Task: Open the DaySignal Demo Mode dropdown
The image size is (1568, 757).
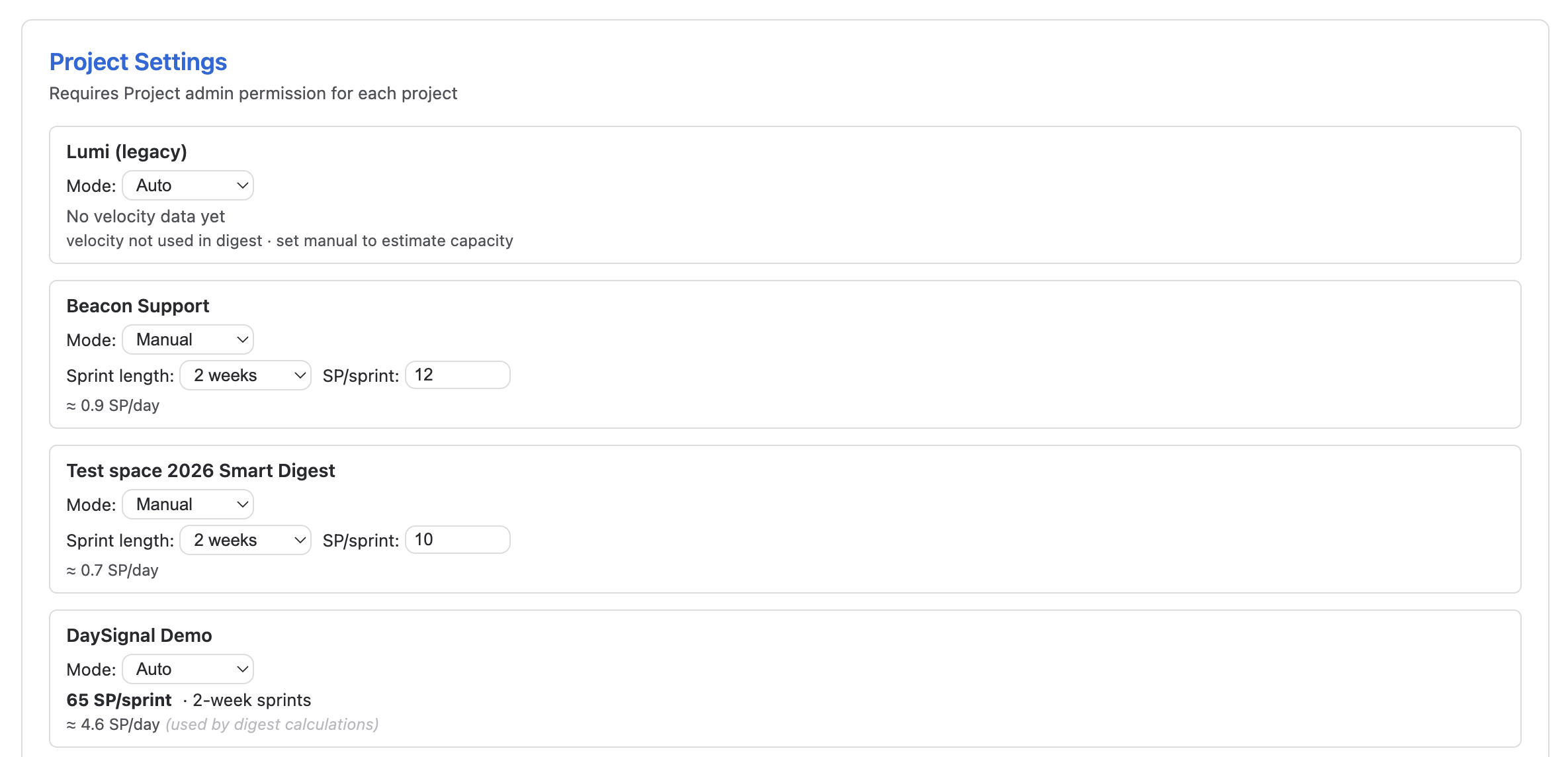Action: (x=188, y=669)
